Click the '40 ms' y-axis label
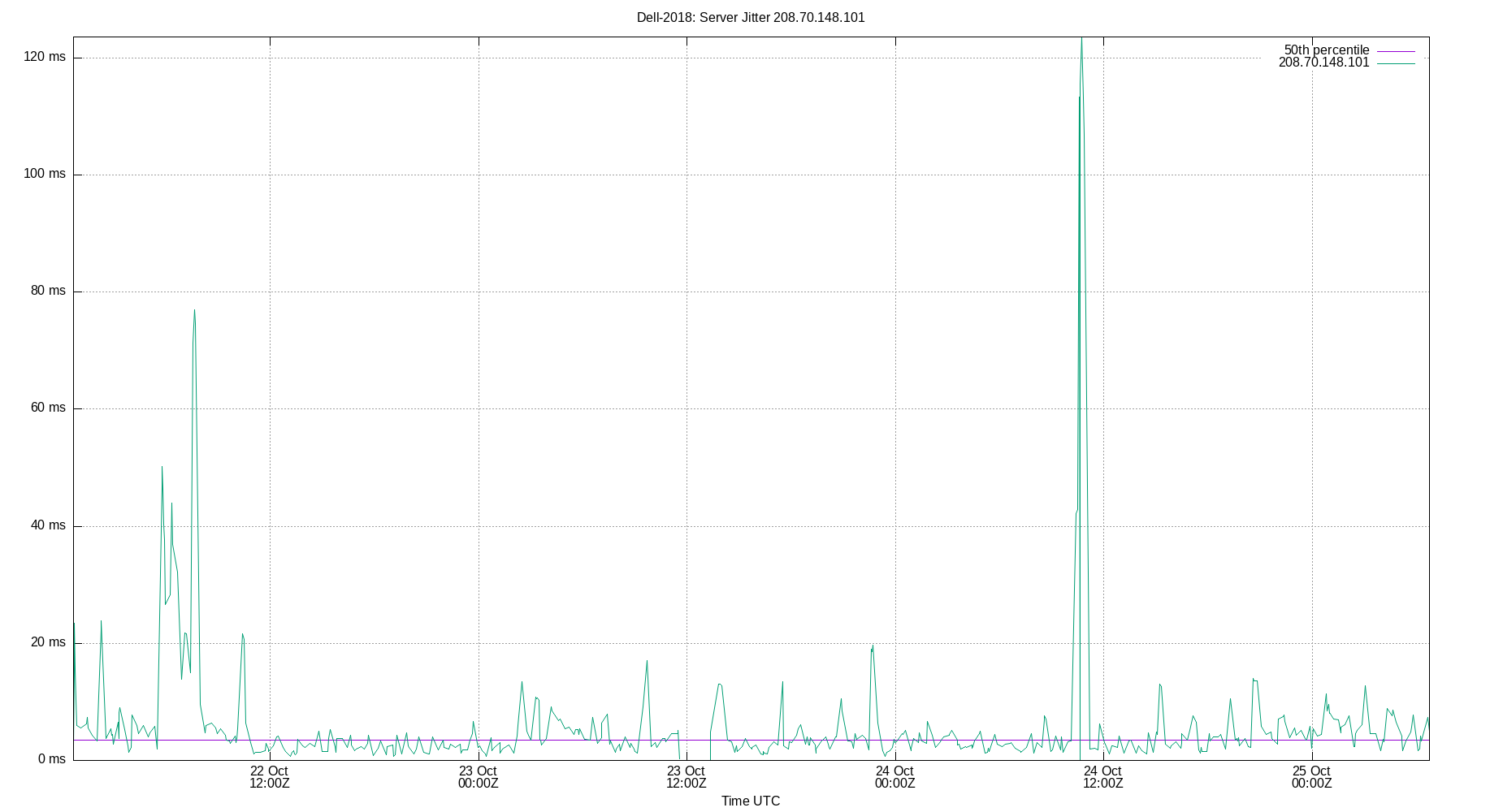 (48, 525)
